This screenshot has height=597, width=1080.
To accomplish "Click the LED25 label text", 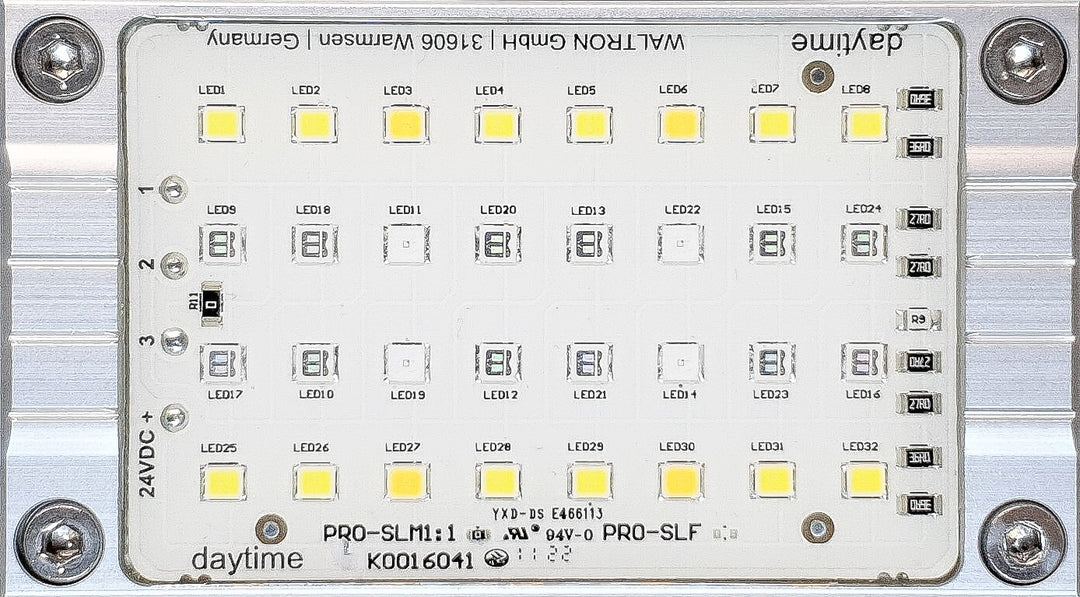I will pos(218,448).
